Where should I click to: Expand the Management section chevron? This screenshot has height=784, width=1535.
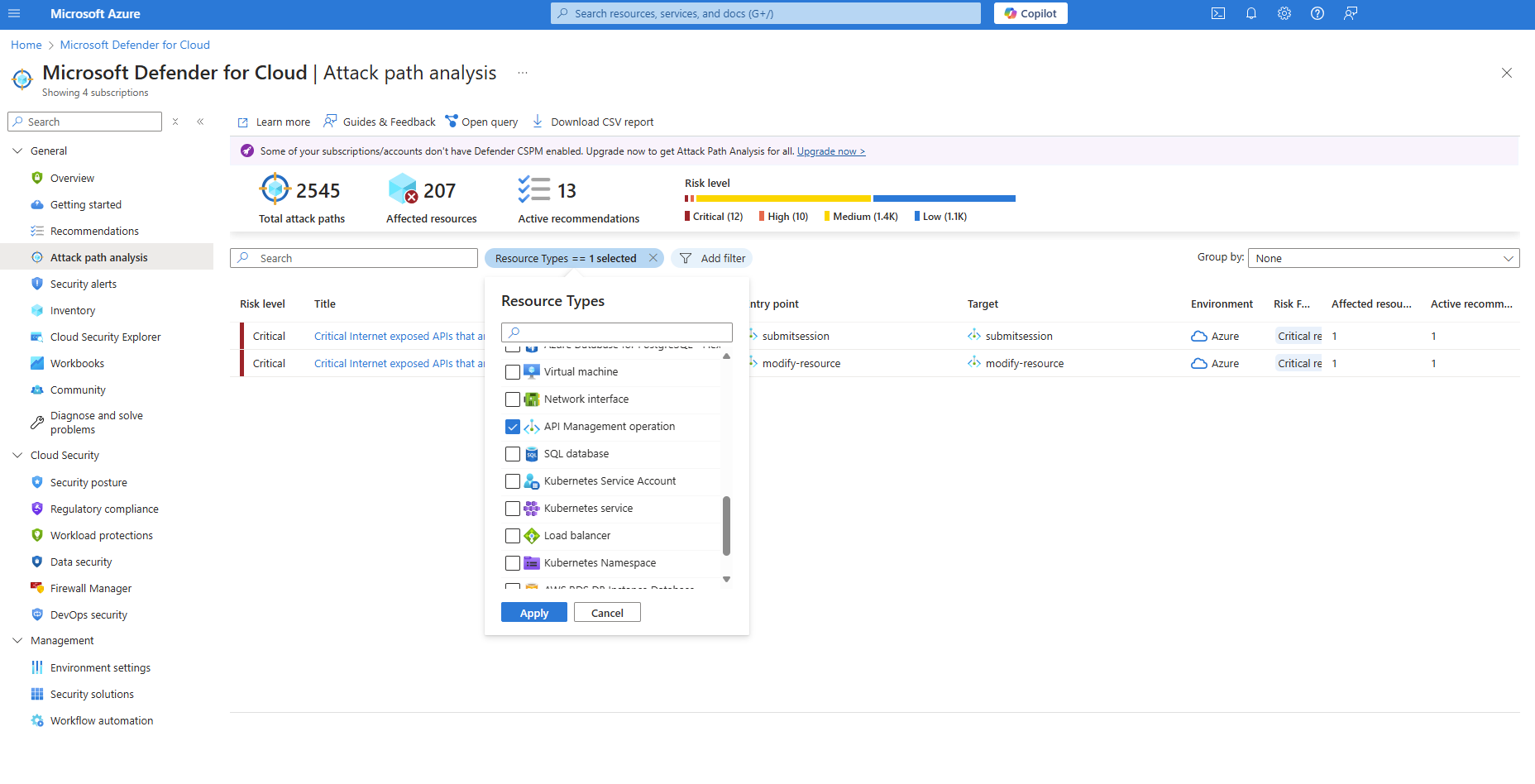click(x=17, y=640)
